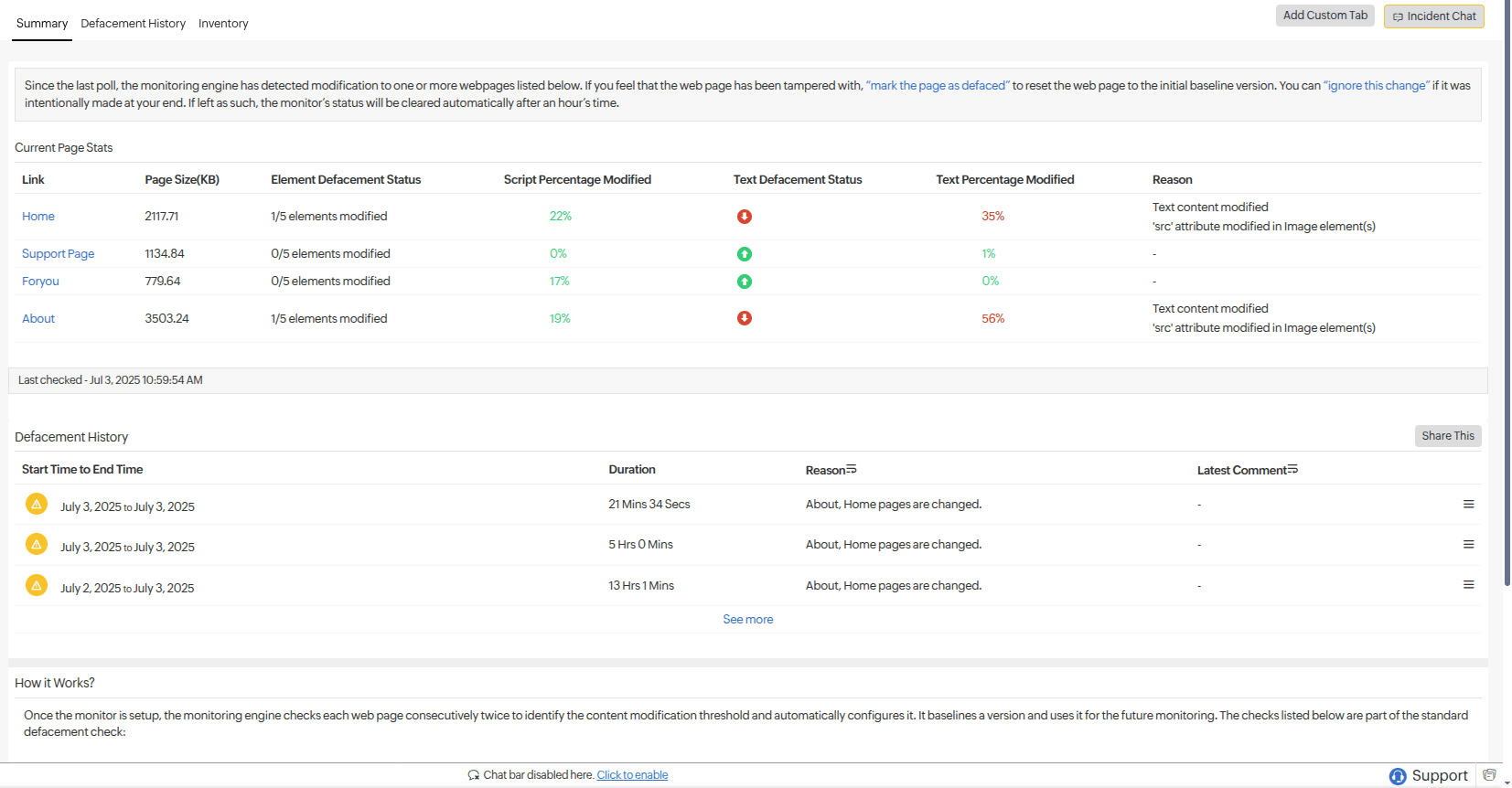Open the Foryou page link
Screen dimensions: 1512x788
tap(40, 282)
